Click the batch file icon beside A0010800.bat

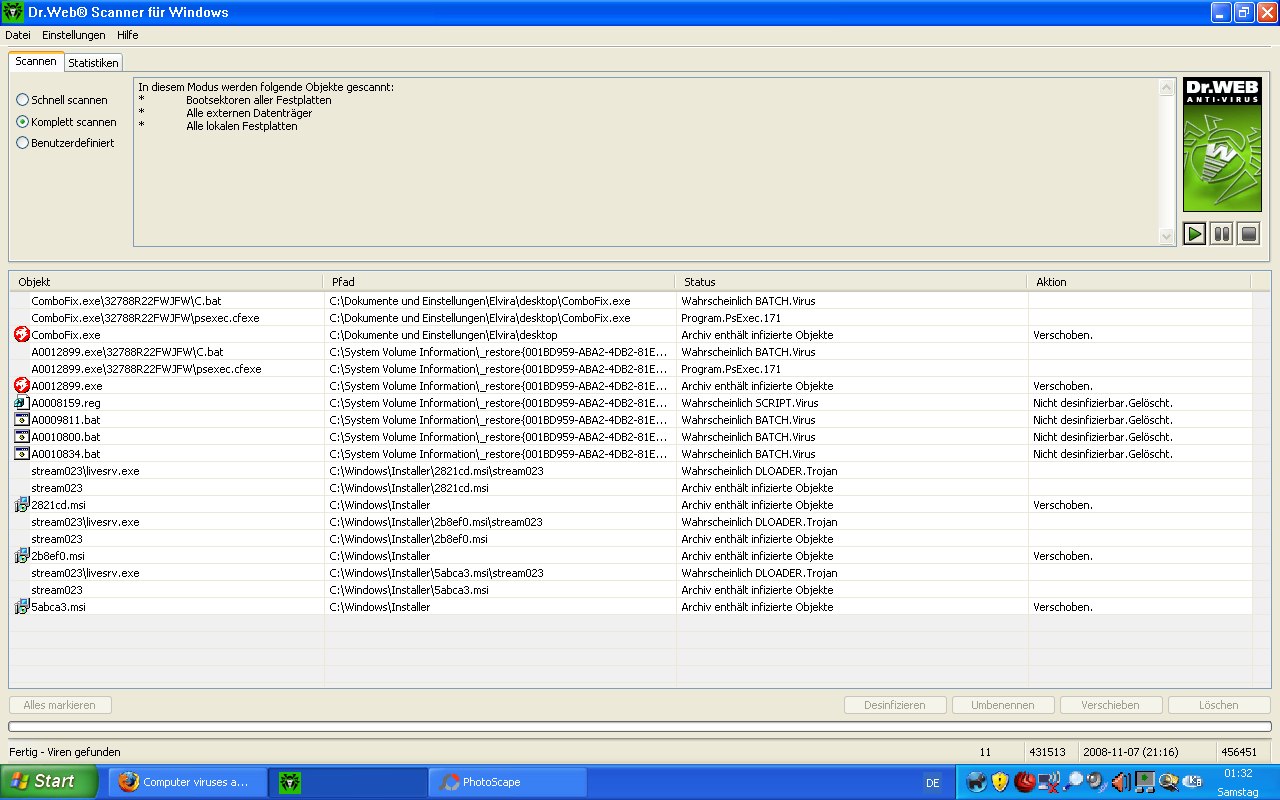pos(22,436)
